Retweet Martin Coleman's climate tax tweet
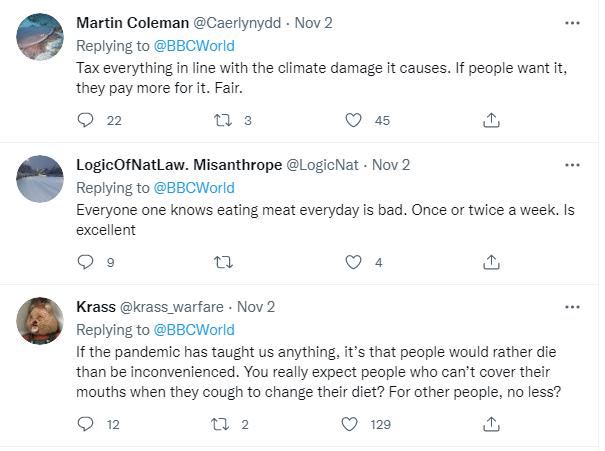Viewport: 605px width, 451px height. pyautogui.click(x=222, y=120)
